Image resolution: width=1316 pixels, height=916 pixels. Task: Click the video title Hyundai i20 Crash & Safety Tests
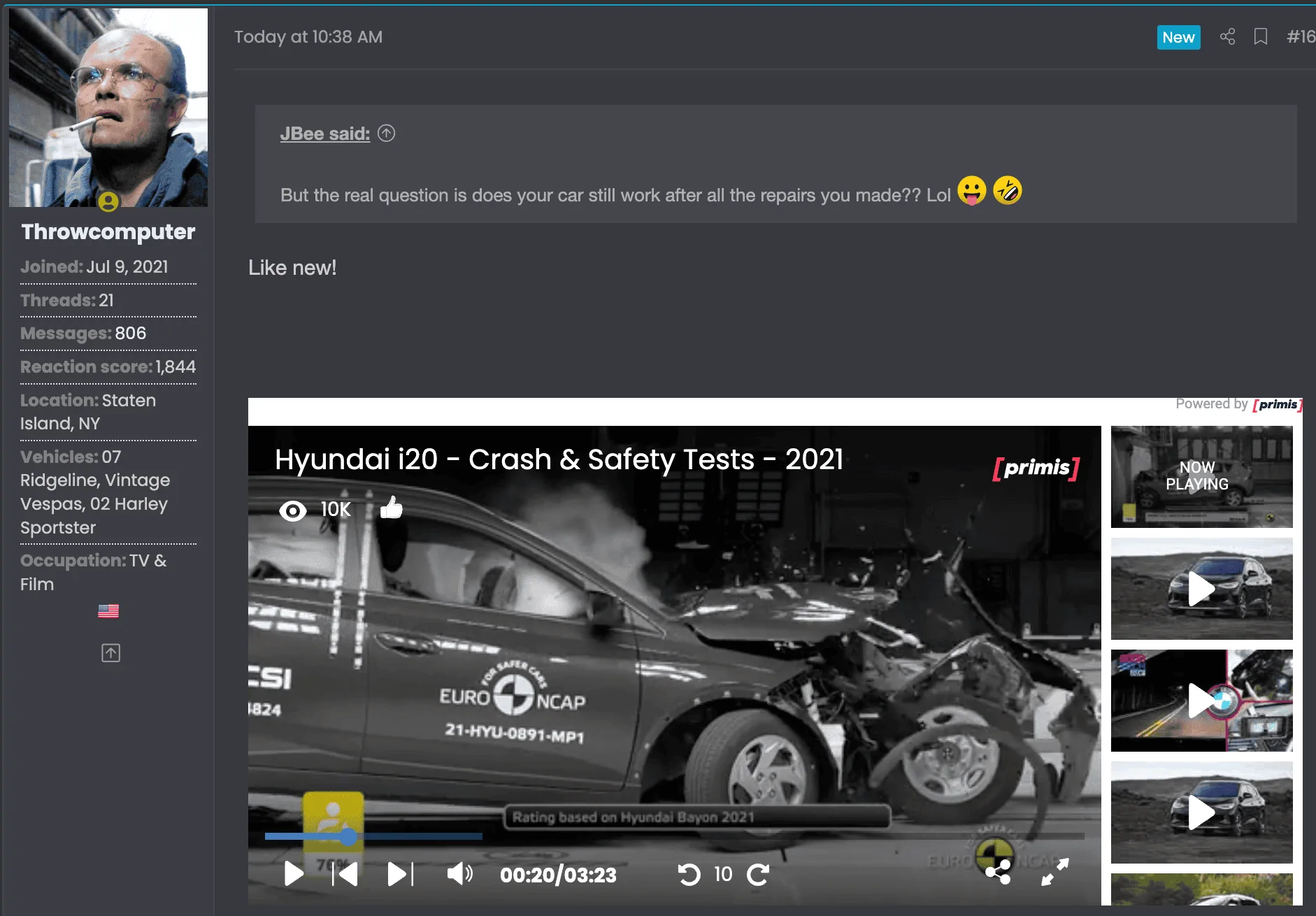pos(559,459)
